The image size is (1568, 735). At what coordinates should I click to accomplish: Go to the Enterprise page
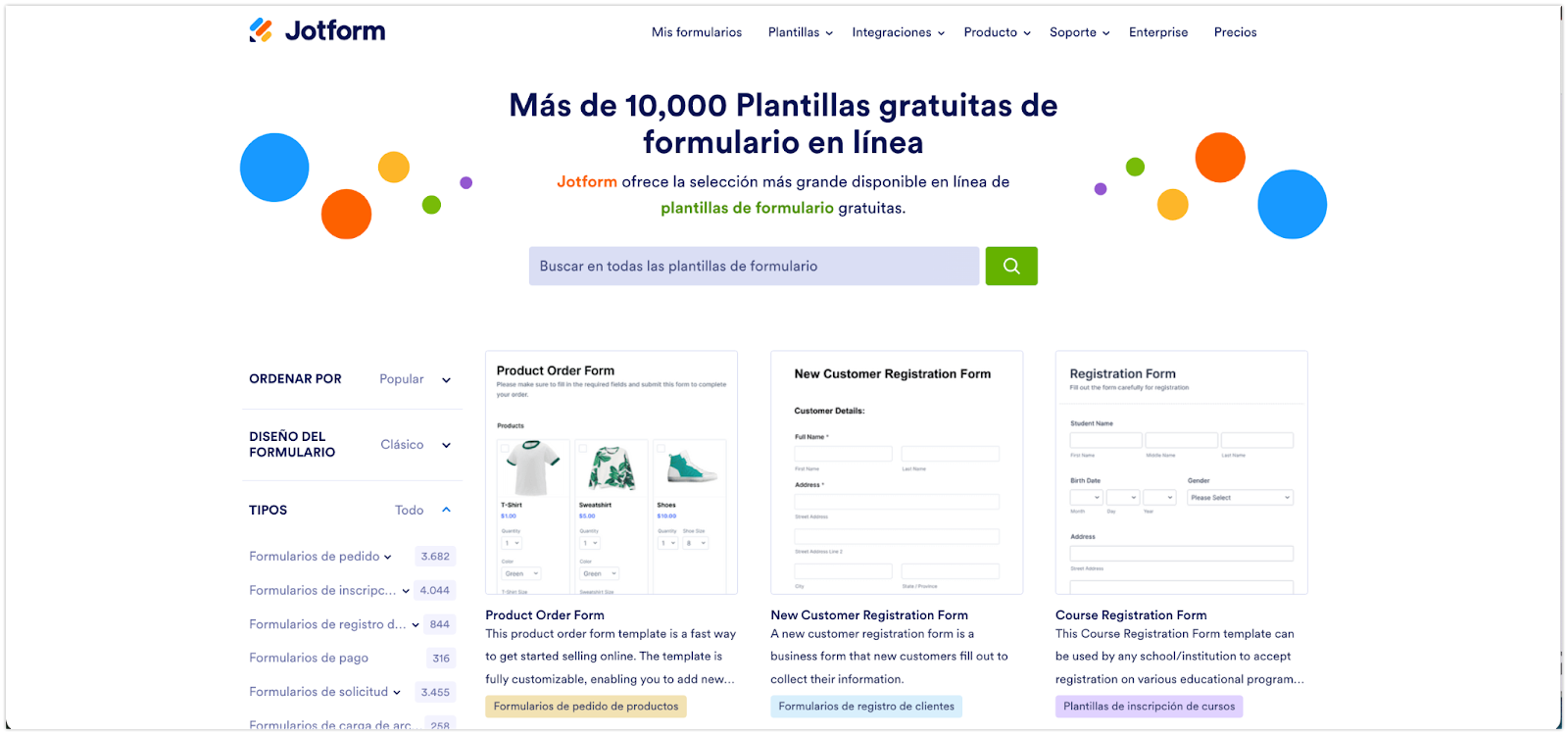point(1158,32)
